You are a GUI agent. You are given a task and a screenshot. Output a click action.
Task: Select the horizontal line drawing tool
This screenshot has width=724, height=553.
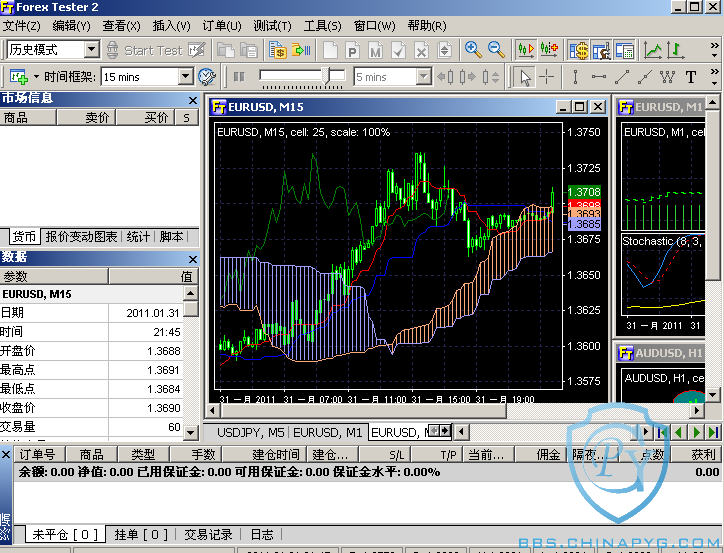pyautogui.click(x=598, y=77)
